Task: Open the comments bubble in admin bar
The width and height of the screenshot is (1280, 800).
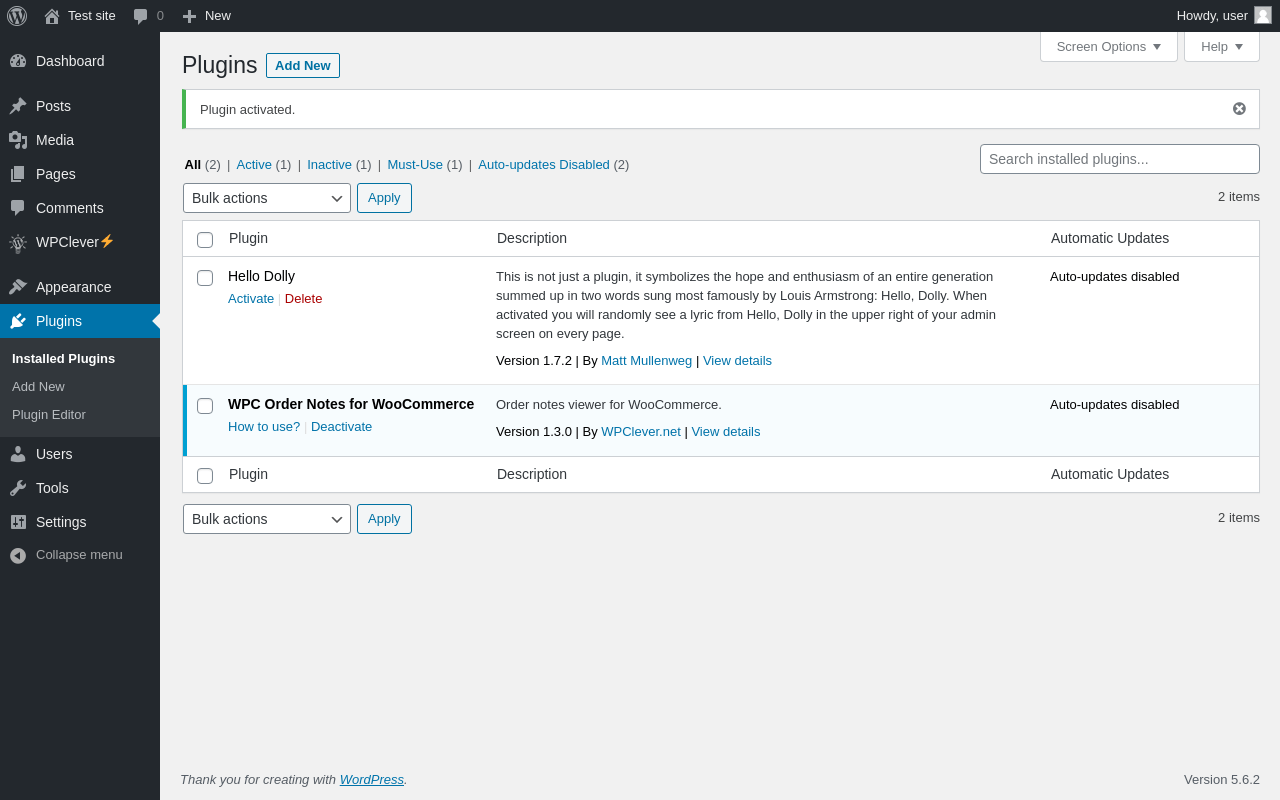Action: (140, 16)
